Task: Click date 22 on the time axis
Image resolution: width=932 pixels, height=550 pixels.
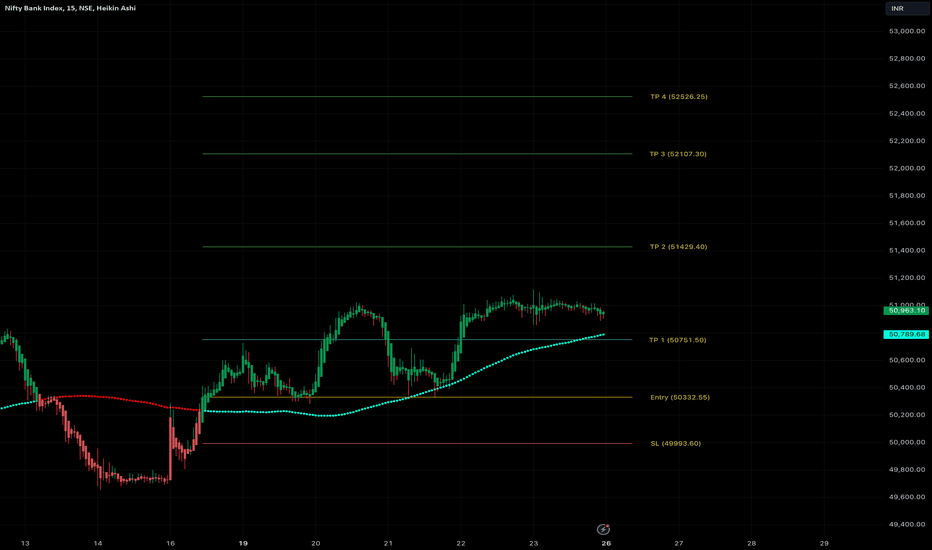Action: 461,543
